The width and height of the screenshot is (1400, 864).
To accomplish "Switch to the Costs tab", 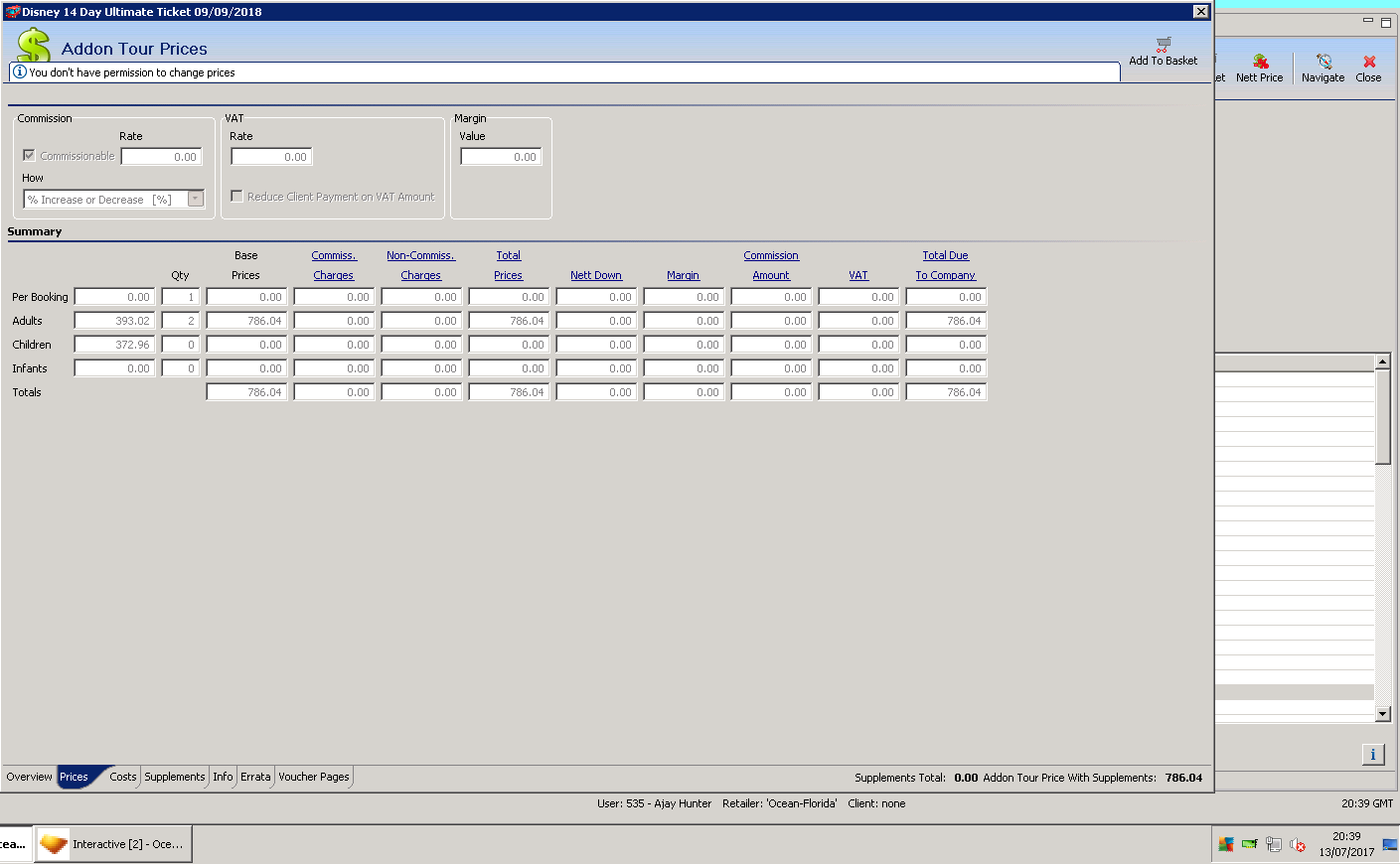I will (x=123, y=777).
